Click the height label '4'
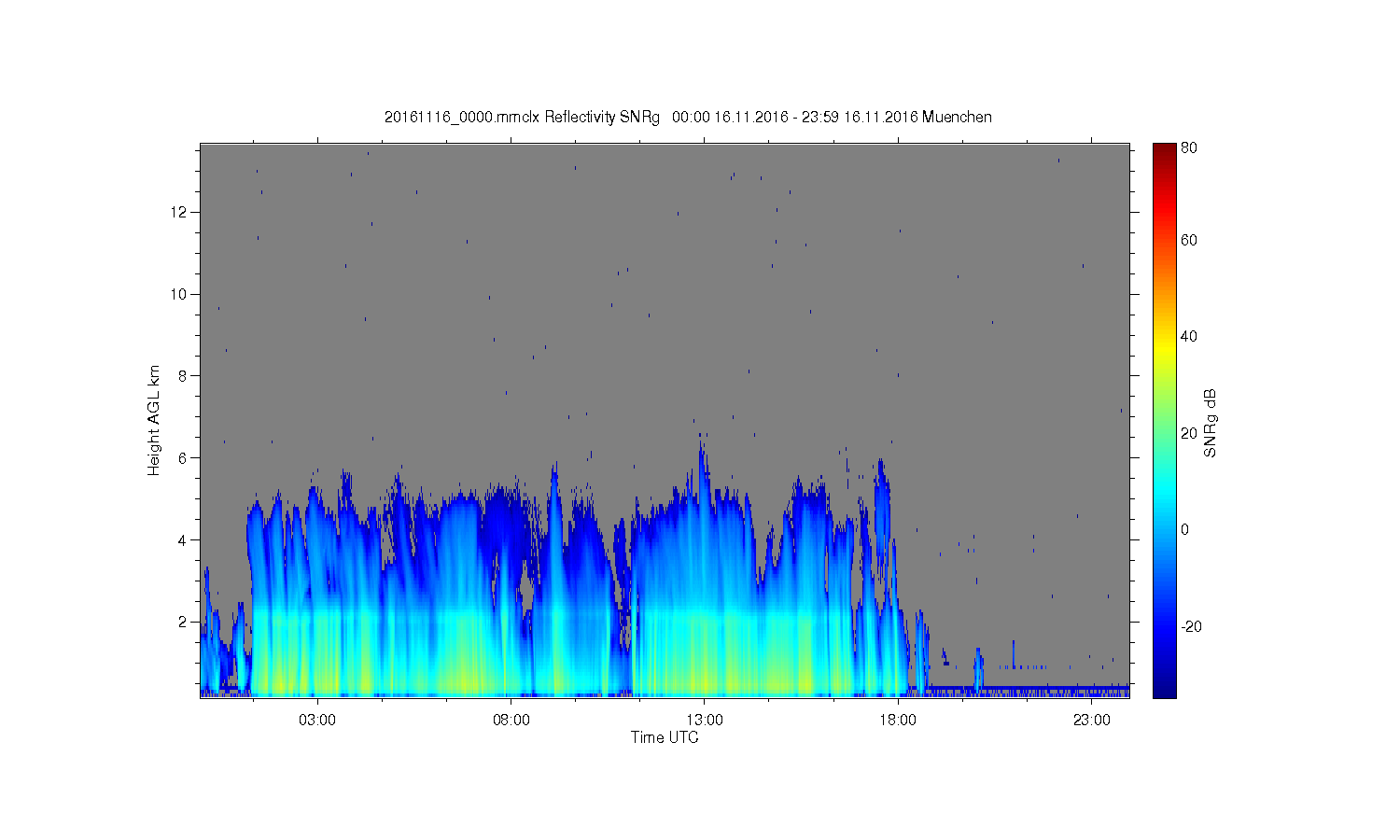The height and width of the screenshot is (840, 1400). [x=184, y=539]
